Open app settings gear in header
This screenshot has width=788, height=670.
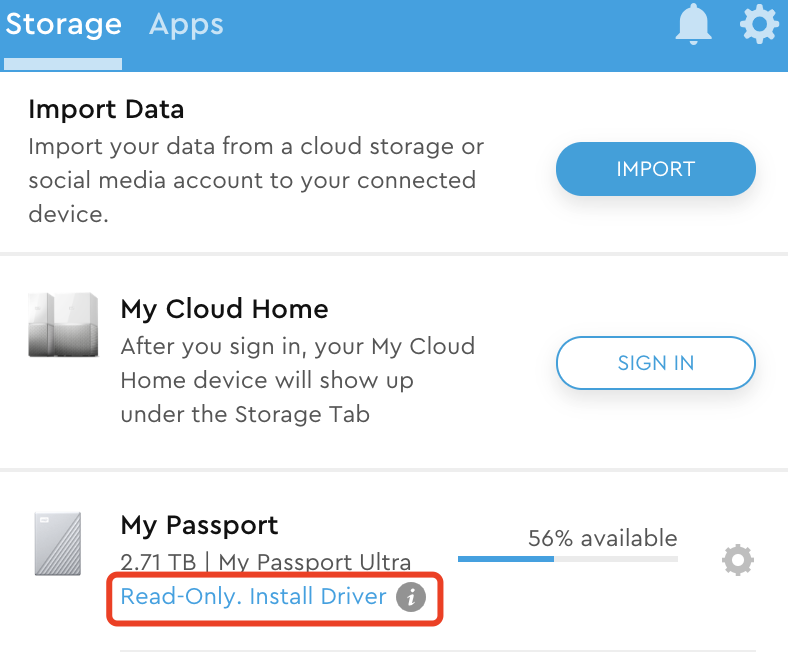pyautogui.click(x=759, y=24)
